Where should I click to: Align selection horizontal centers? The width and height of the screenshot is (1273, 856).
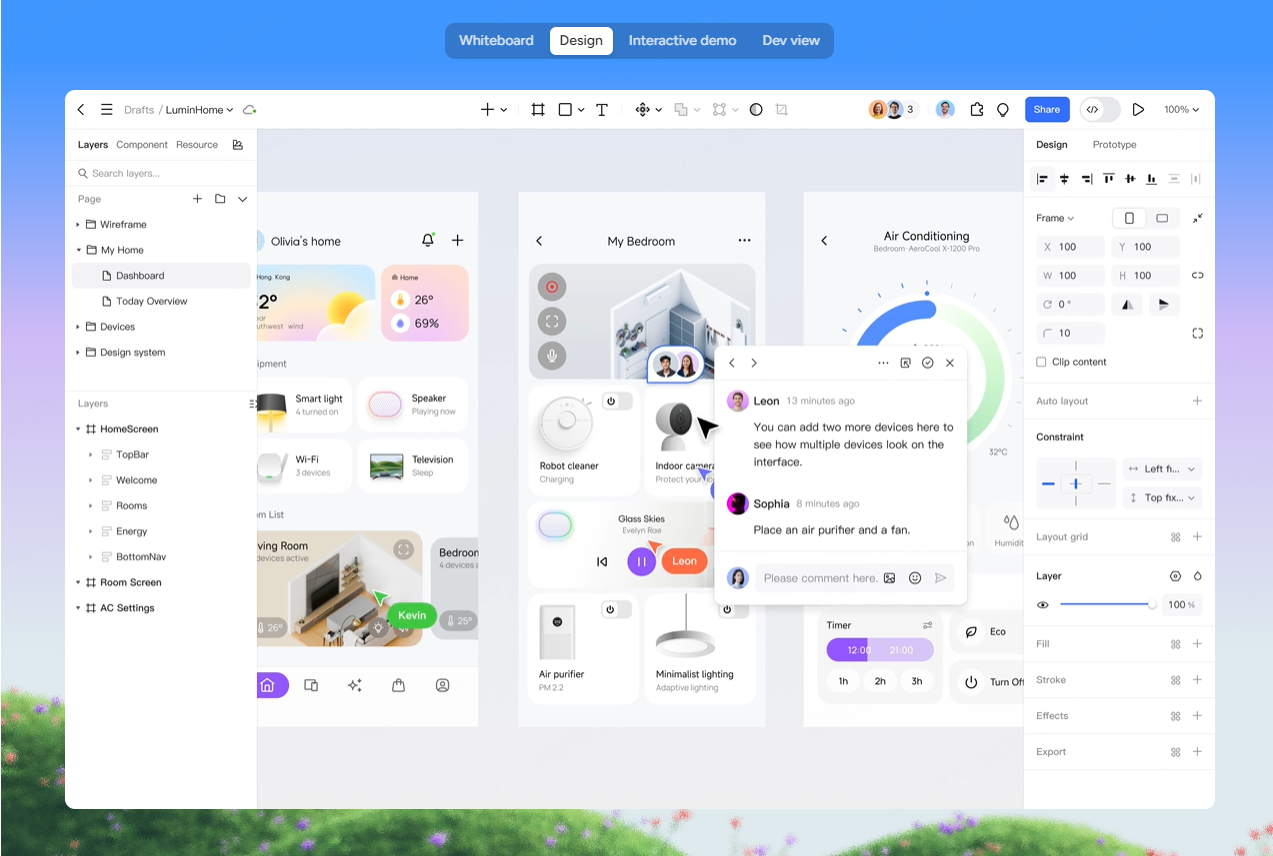coord(1065,179)
